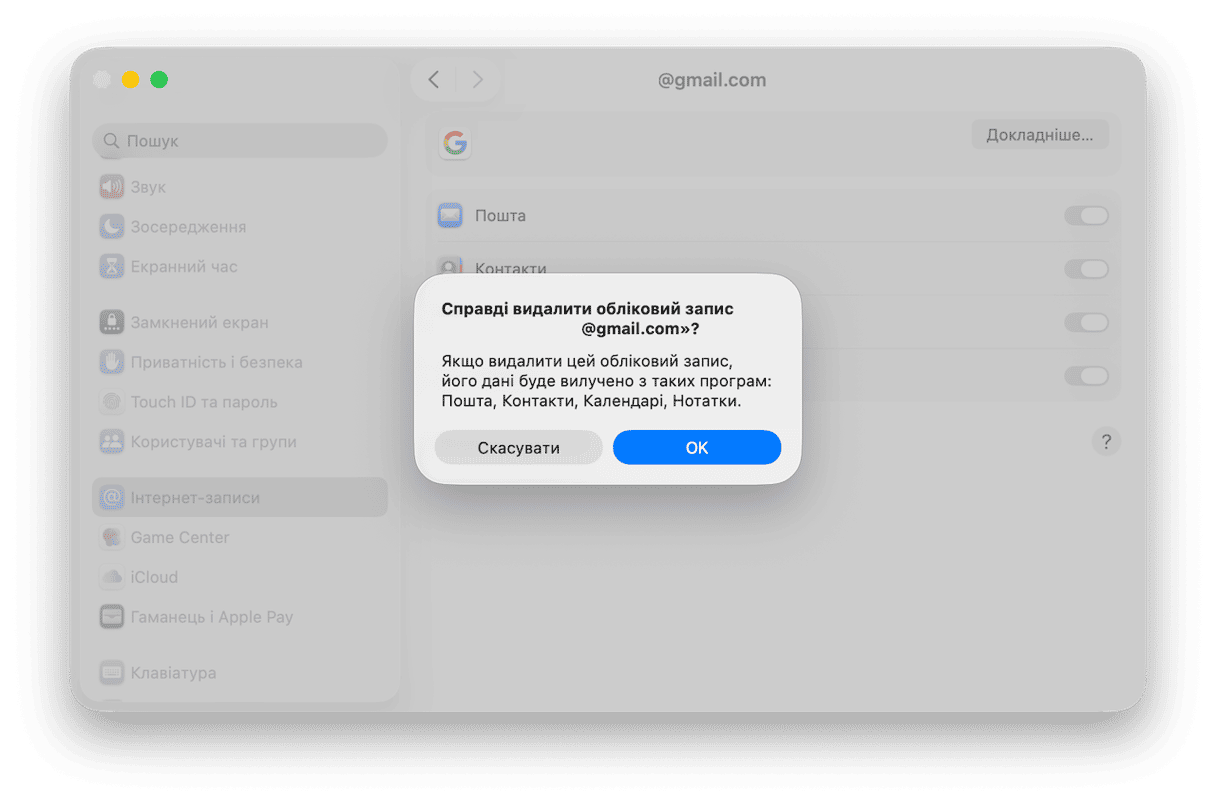Click the Cancel (Скасувати) button
This screenshot has height=804, width=1216.
519,448
